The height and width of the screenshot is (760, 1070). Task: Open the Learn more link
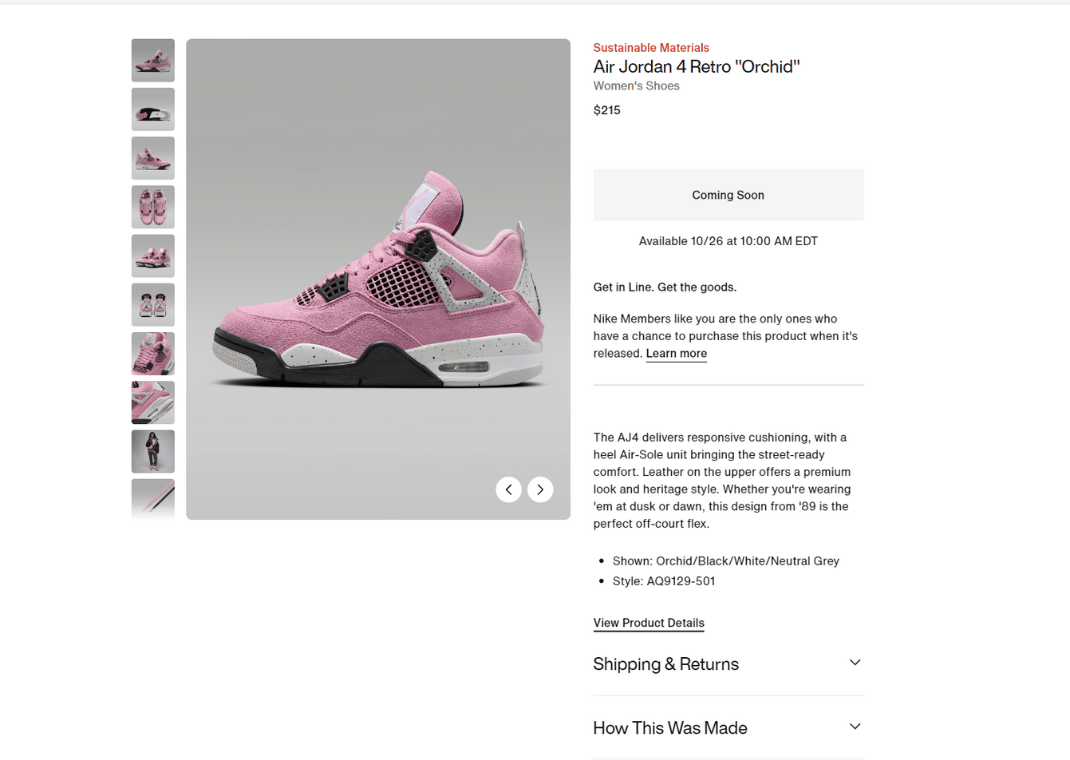point(676,353)
